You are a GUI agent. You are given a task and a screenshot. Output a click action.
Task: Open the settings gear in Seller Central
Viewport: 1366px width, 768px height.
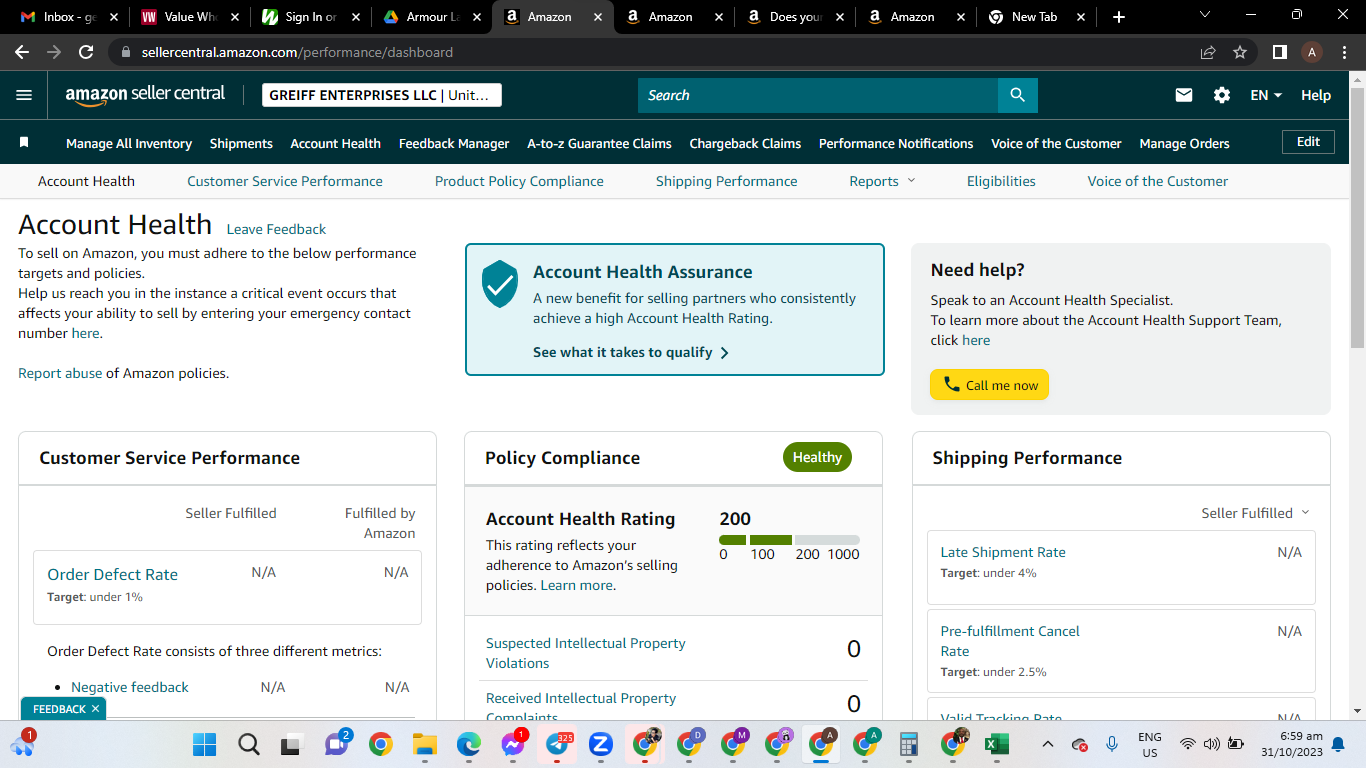click(x=1222, y=95)
